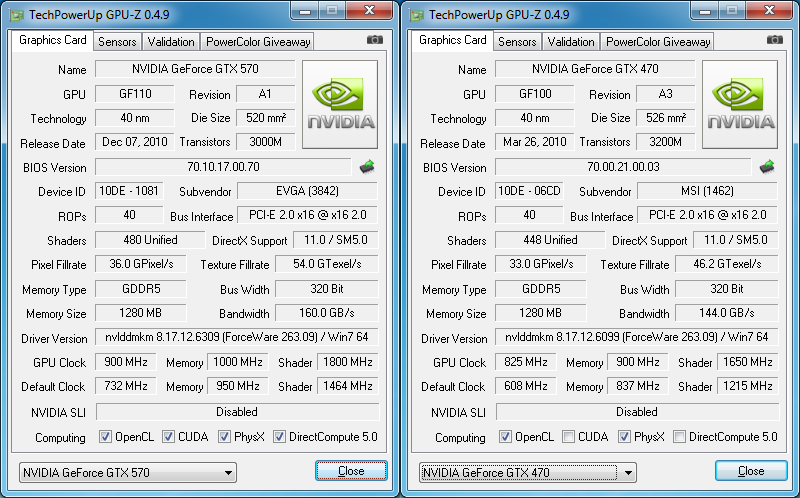Click GPU field showing GF110
Image resolution: width=800 pixels, height=498 pixels.
[x=135, y=94]
